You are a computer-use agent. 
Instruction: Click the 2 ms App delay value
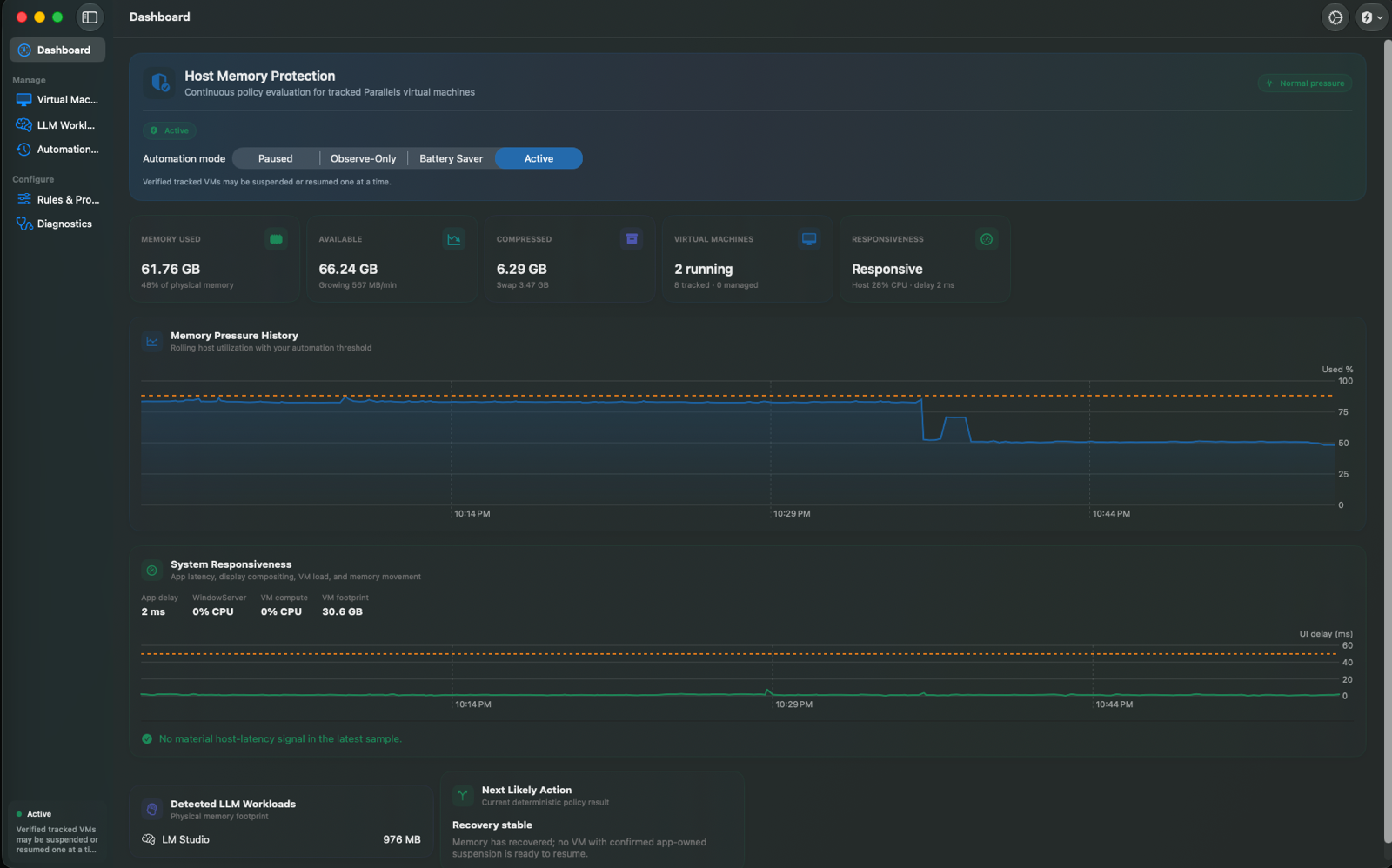[x=153, y=612]
